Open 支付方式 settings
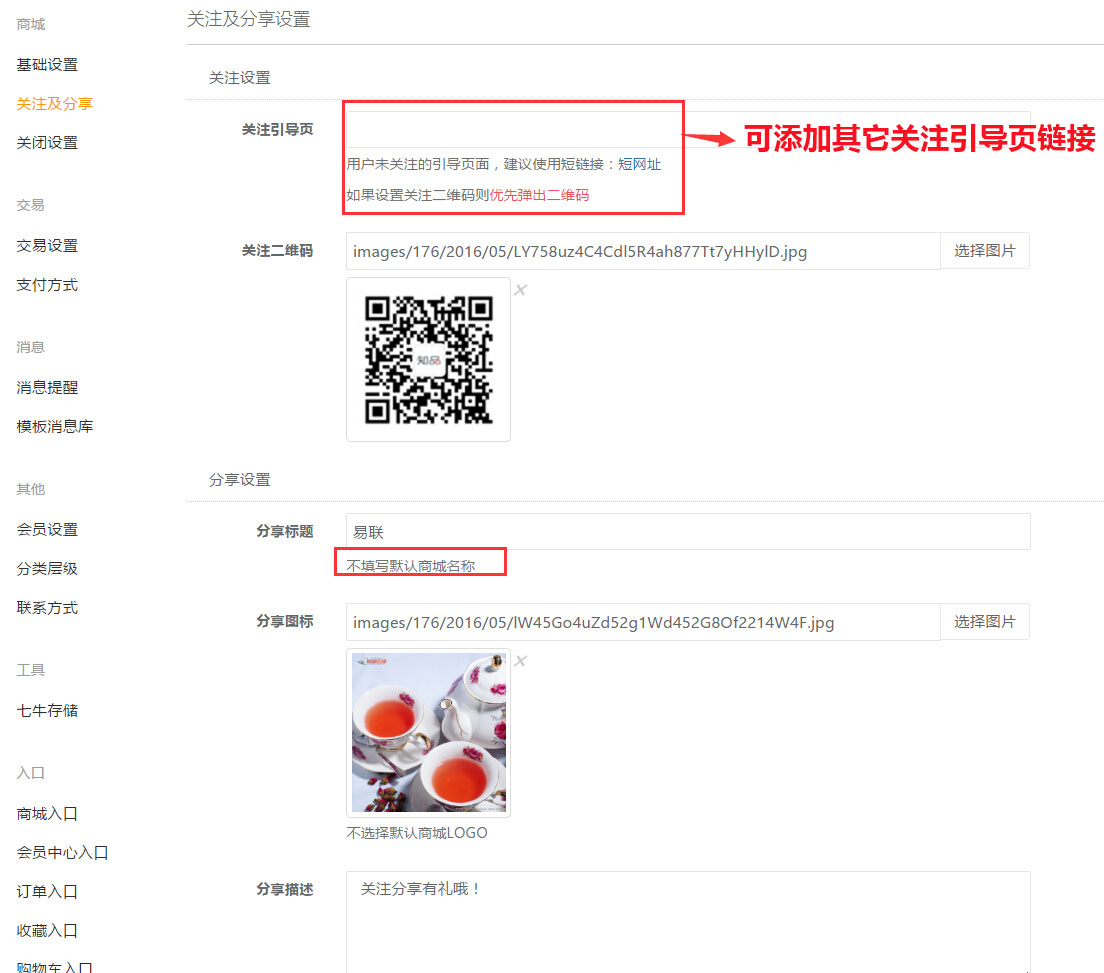 pyautogui.click(x=47, y=285)
